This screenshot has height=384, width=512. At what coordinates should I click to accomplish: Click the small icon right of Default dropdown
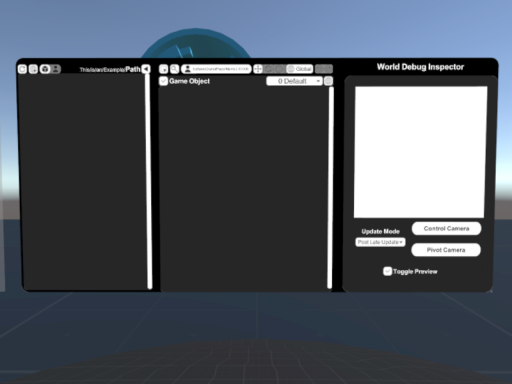[x=328, y=81]
